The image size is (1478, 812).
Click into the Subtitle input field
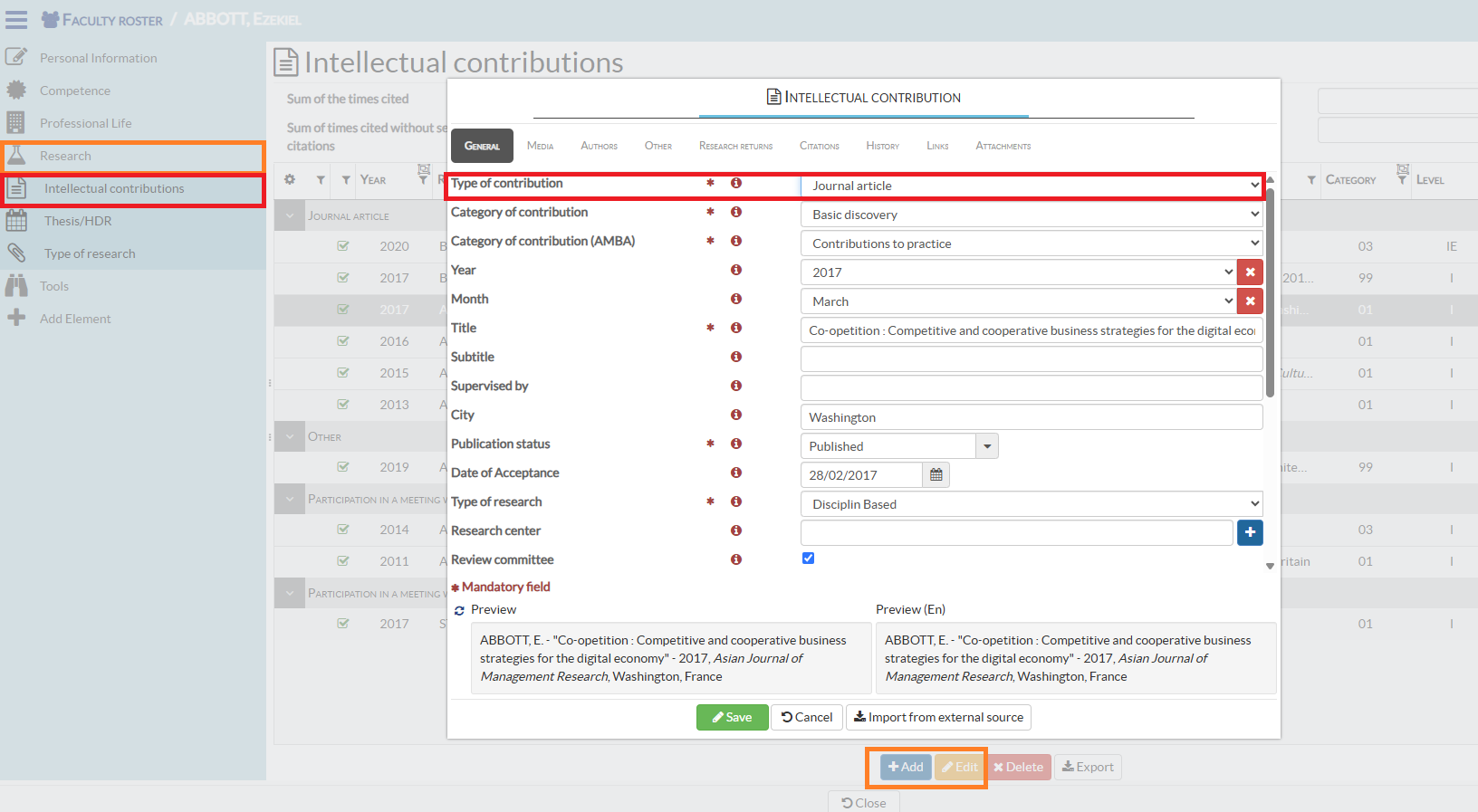pos(1032,359)
